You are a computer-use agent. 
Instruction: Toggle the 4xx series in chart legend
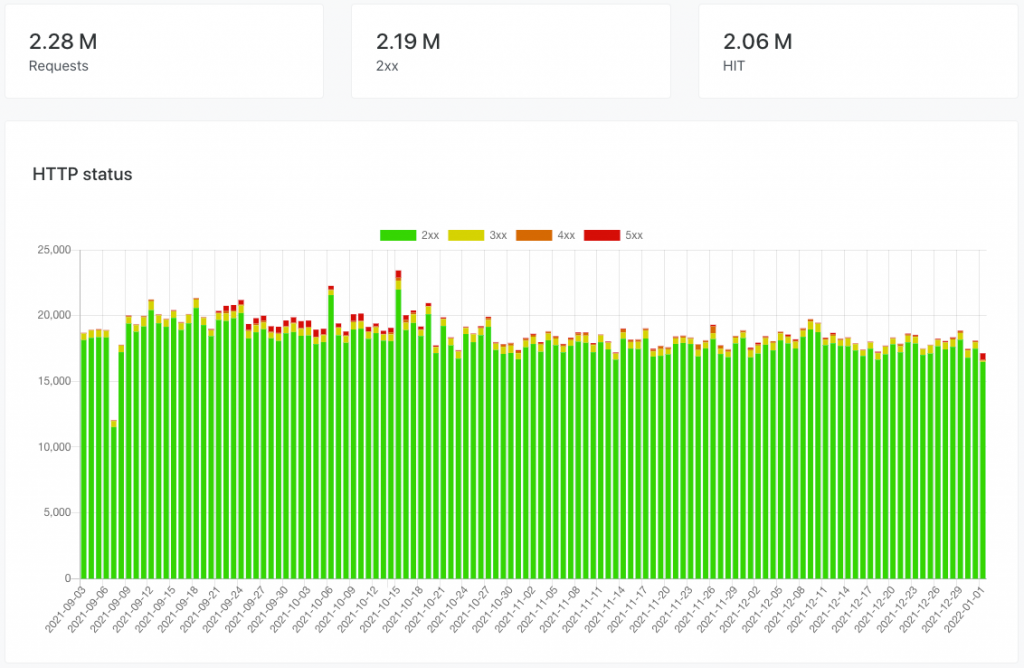click(545, 235)
